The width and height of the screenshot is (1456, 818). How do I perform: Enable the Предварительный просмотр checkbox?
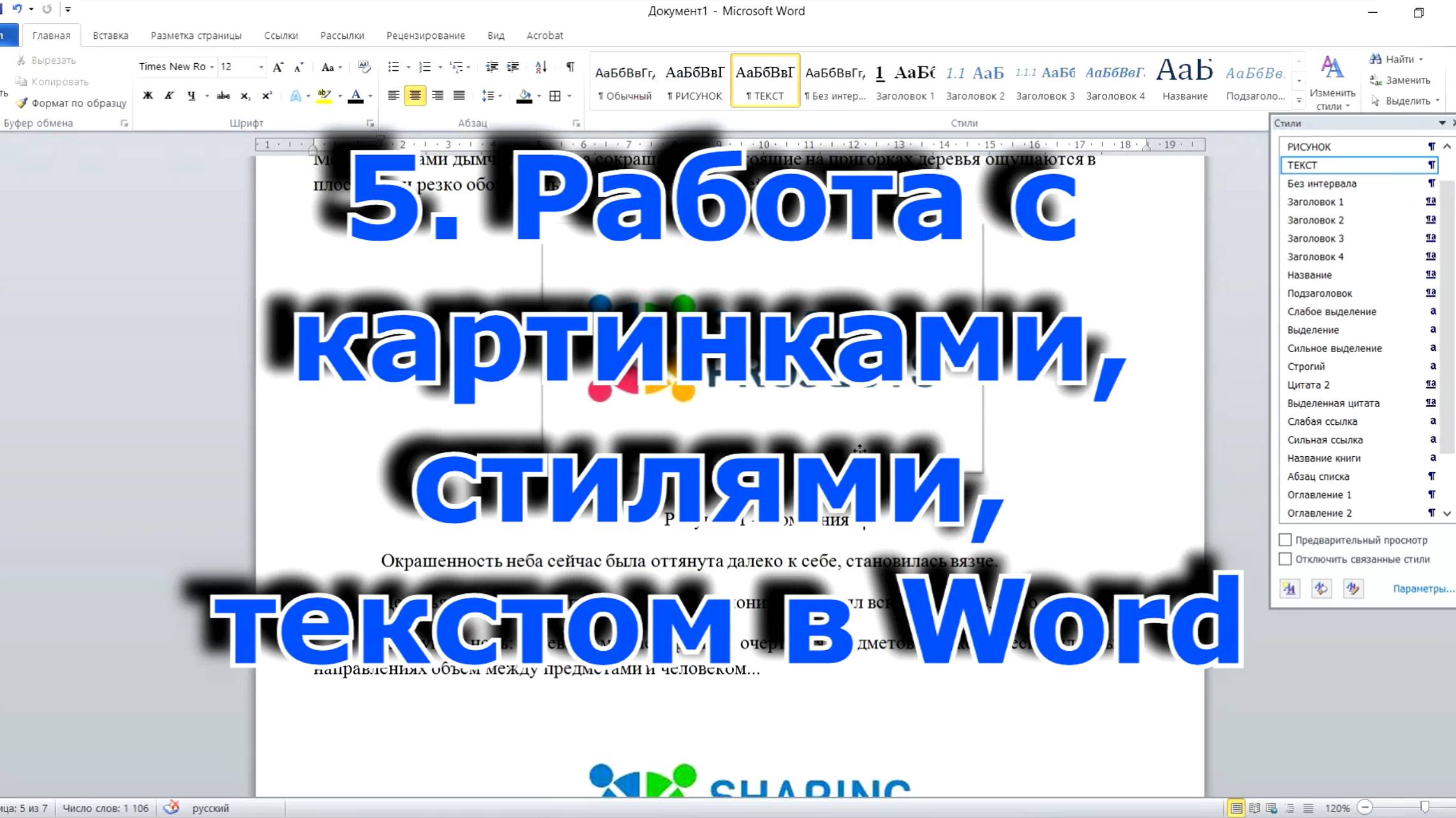point(1286,539)
